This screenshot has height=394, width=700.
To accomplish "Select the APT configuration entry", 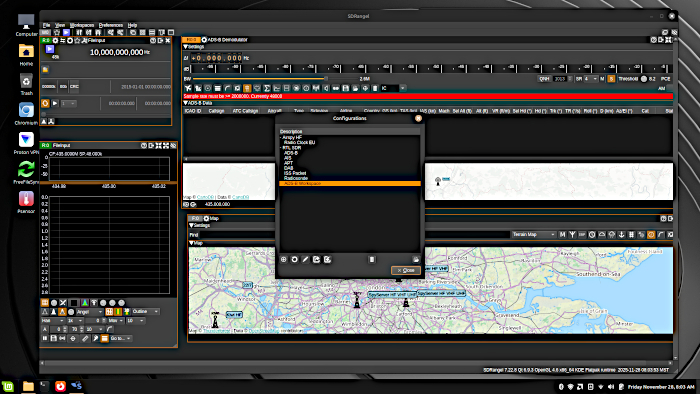I will click(x=288, y=163).
